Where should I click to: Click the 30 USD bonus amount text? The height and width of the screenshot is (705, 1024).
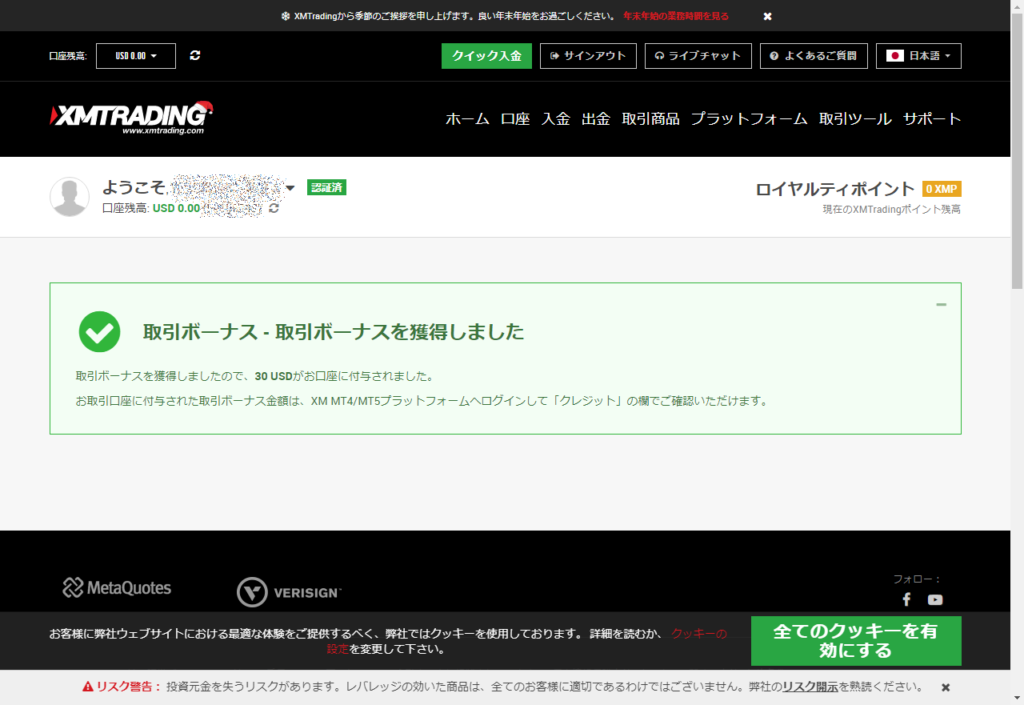click(x=274, y=376)
